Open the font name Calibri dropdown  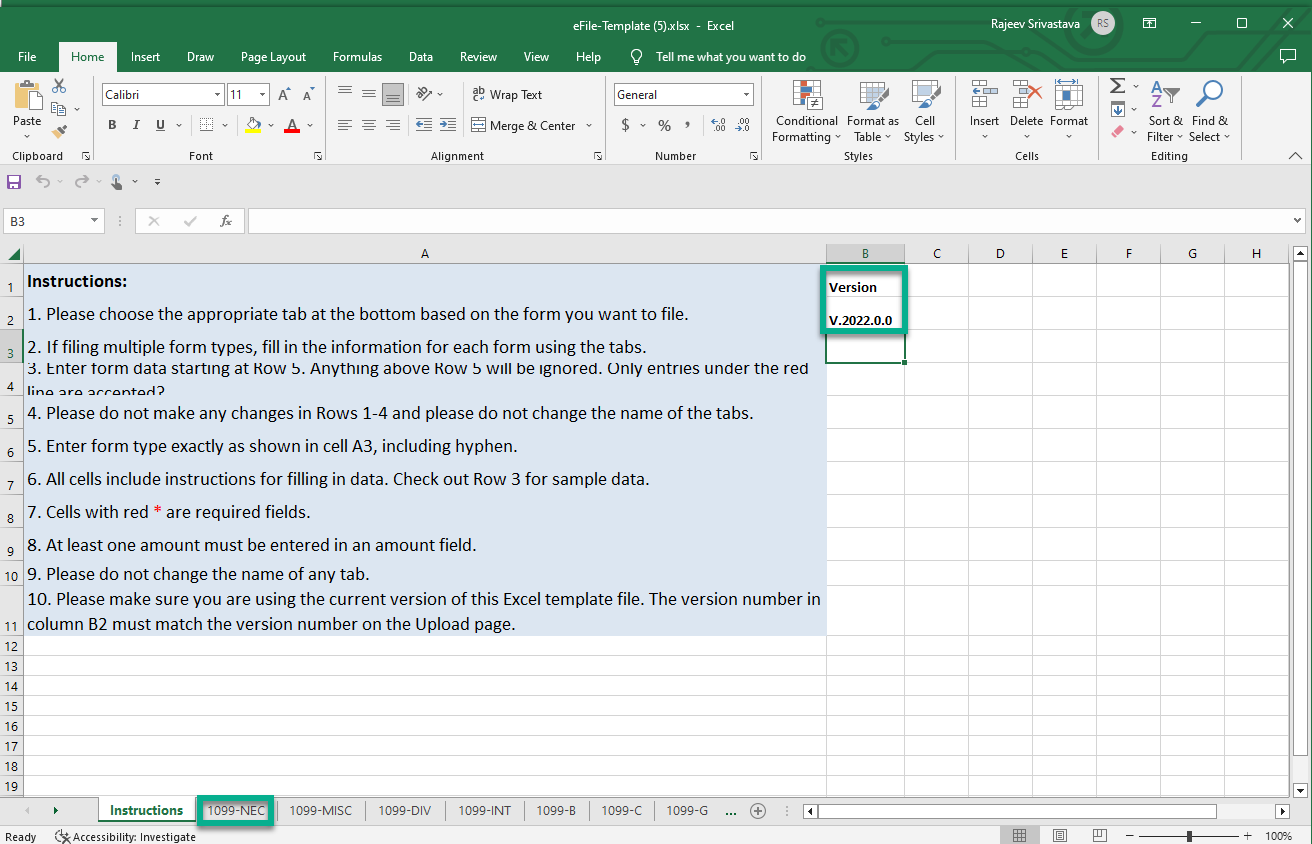(x=217, y=95)
